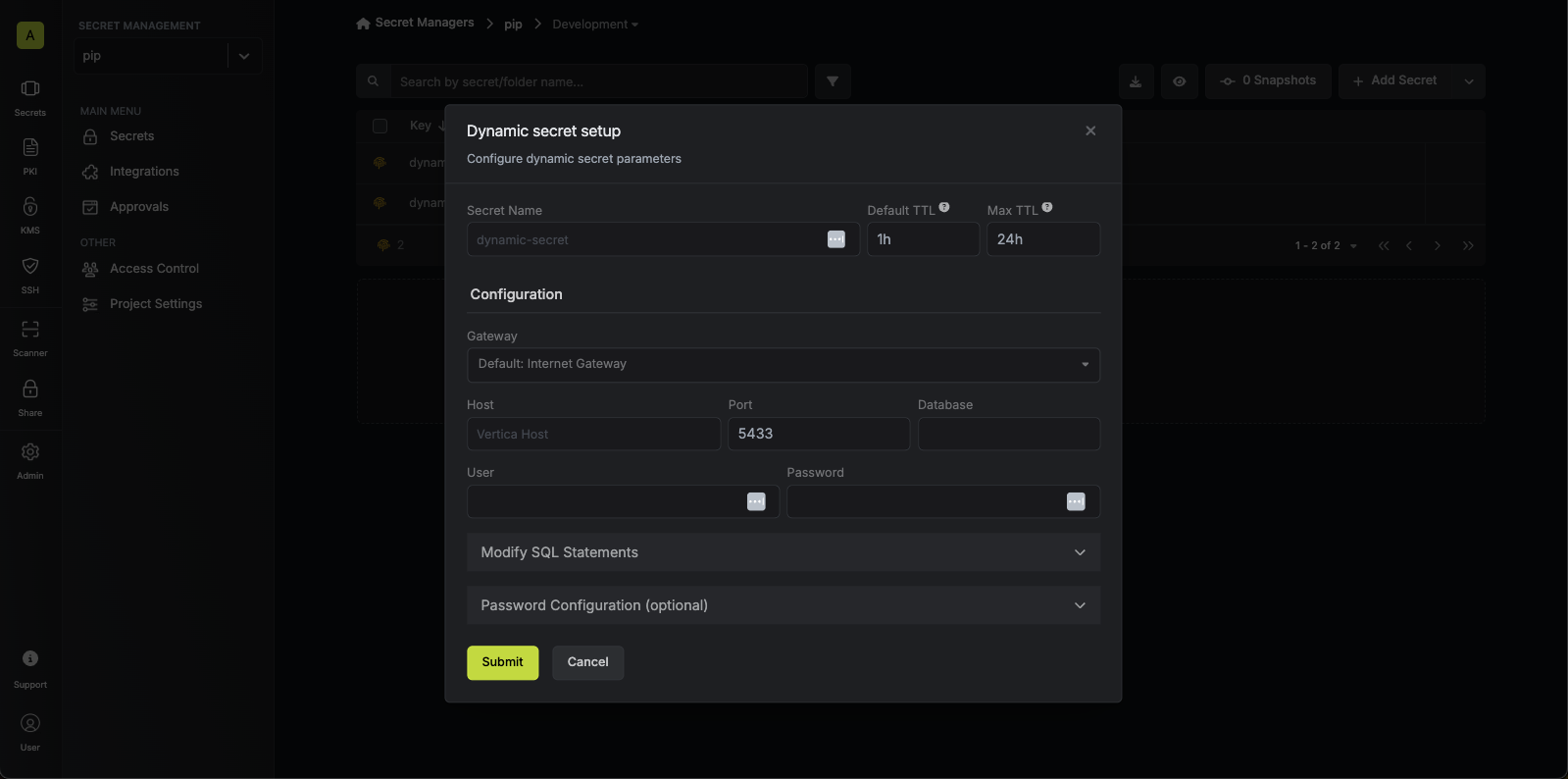Click the User field autofill icon
This screenshot has height=779, width=1568.
tap(756, 501)
